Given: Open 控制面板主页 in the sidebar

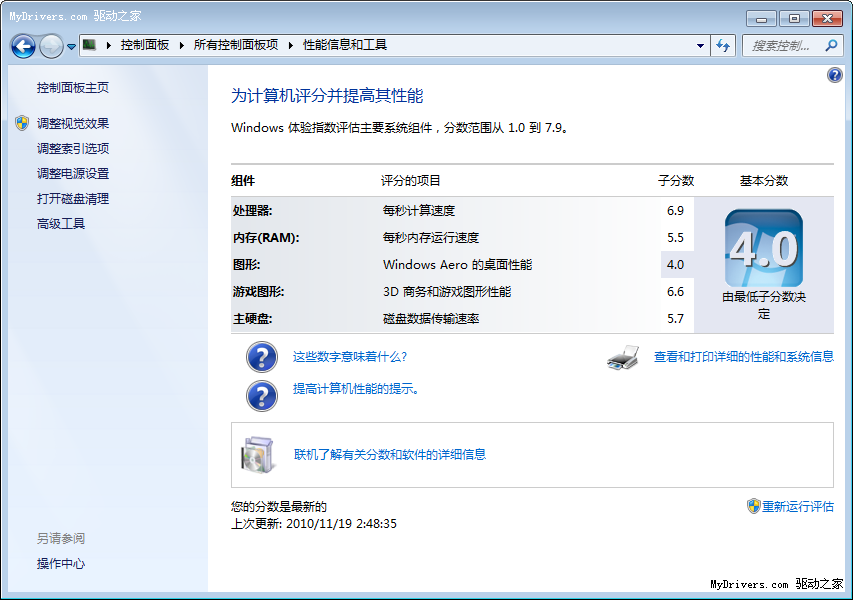Looking at the screenshot, I should coord(73,88).
